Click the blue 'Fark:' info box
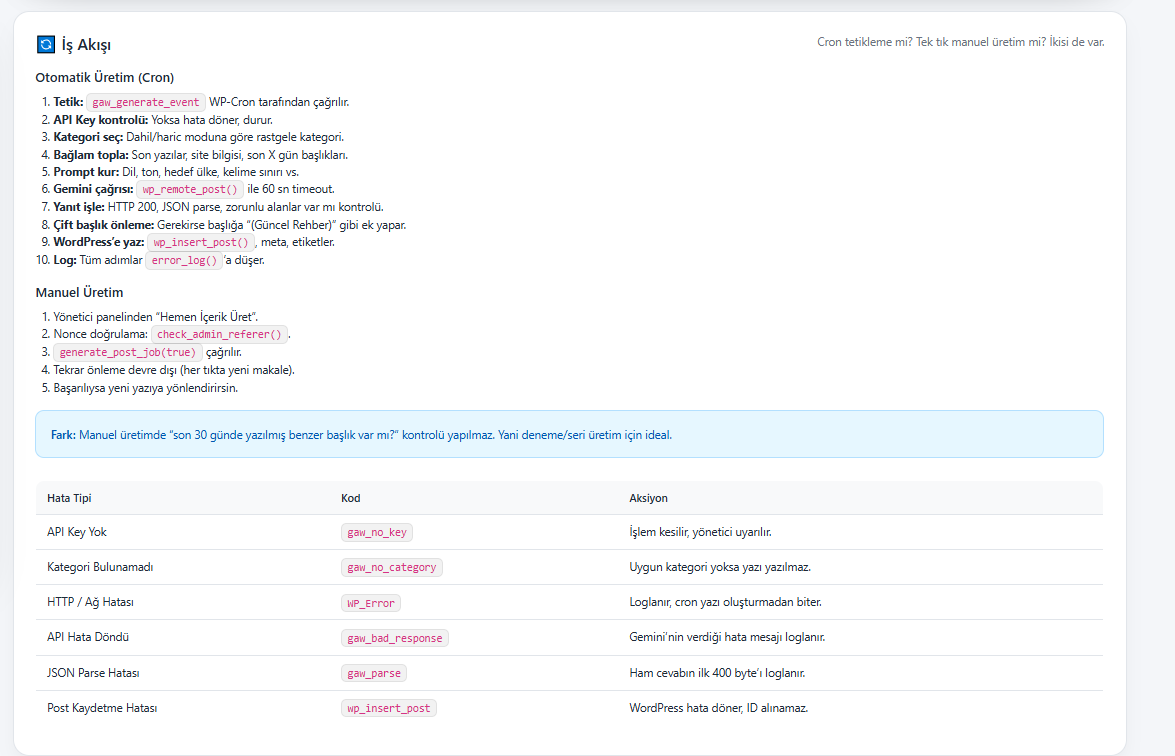This screenshot has width=1175, height=756. pyautogui.click(x=570, y=434)
